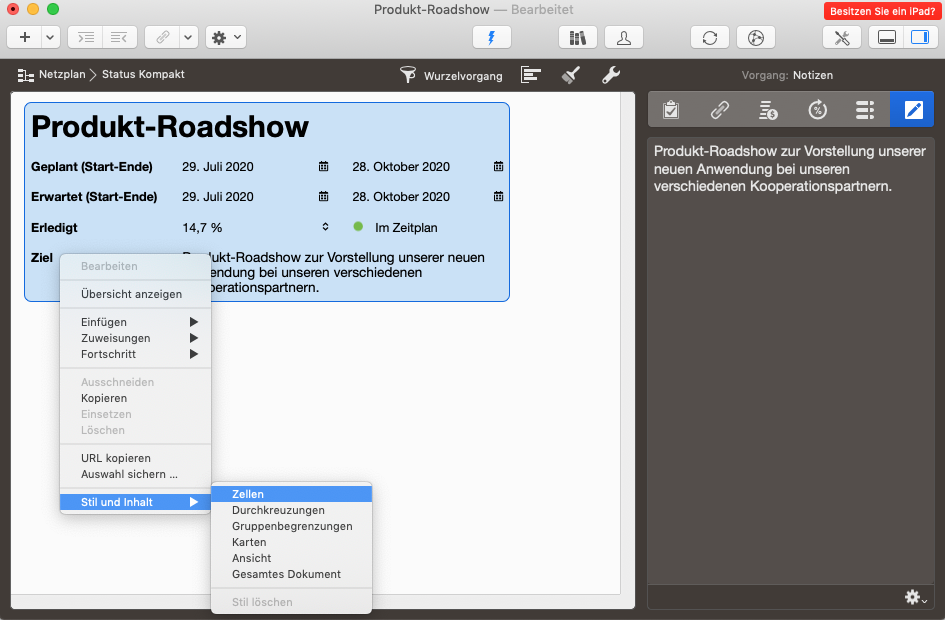This screenshot has width=945, height=620.
Task: Toggle the right inspector panel visibility
Action: [x=917, y=37]
